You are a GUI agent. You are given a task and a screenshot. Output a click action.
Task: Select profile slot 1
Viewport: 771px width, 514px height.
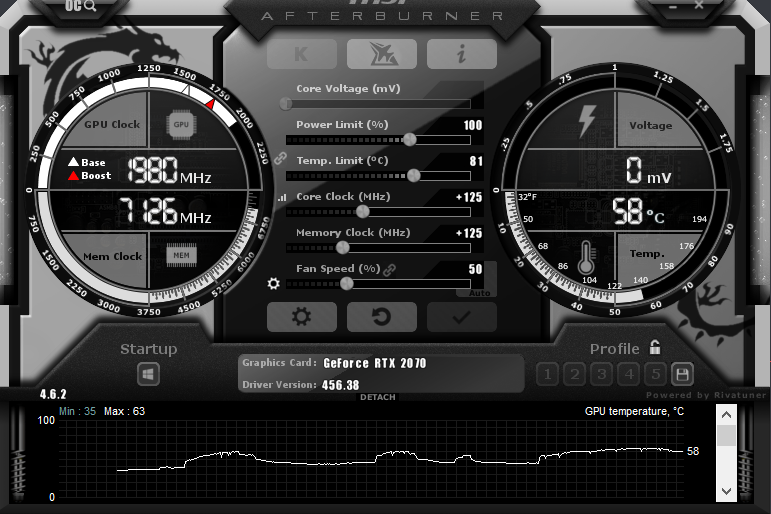pyautogui.click(x=547, y=374)
